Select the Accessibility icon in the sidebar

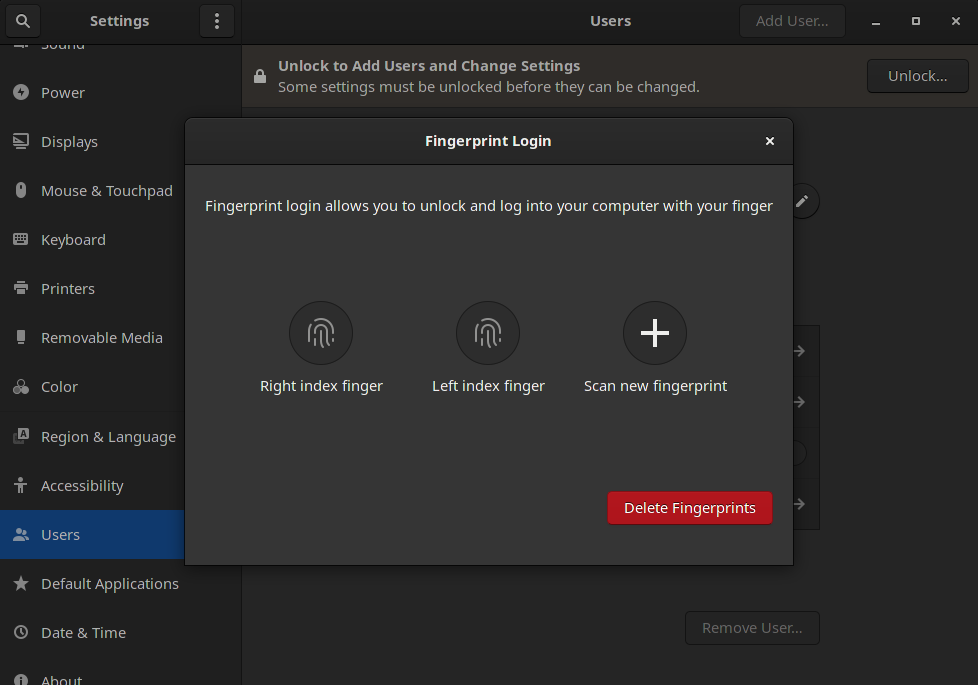(21, 485)
